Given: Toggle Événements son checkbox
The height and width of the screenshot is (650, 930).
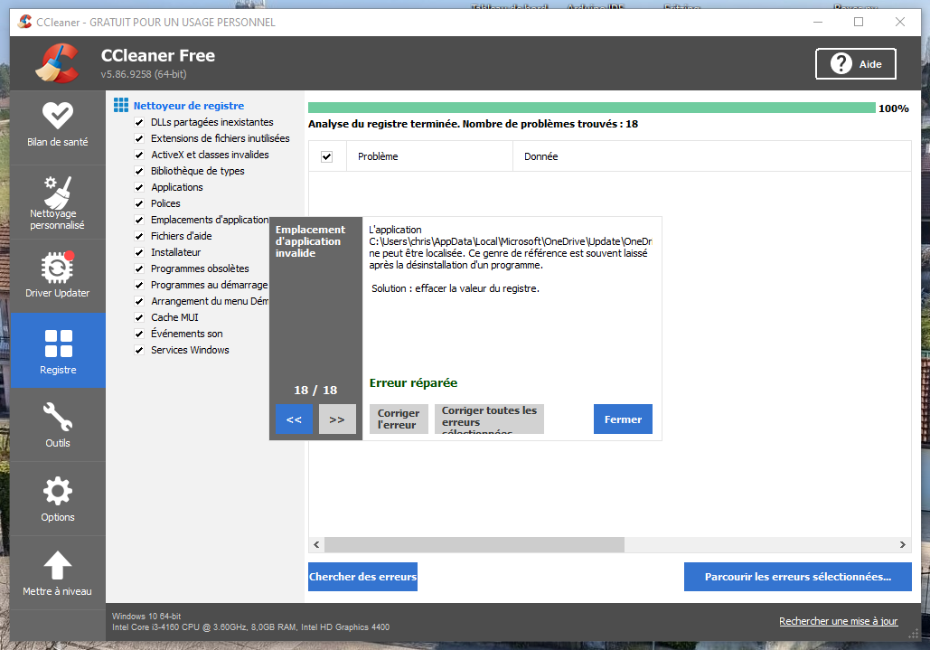Looking at the screenshot, I should pos(139,334).
